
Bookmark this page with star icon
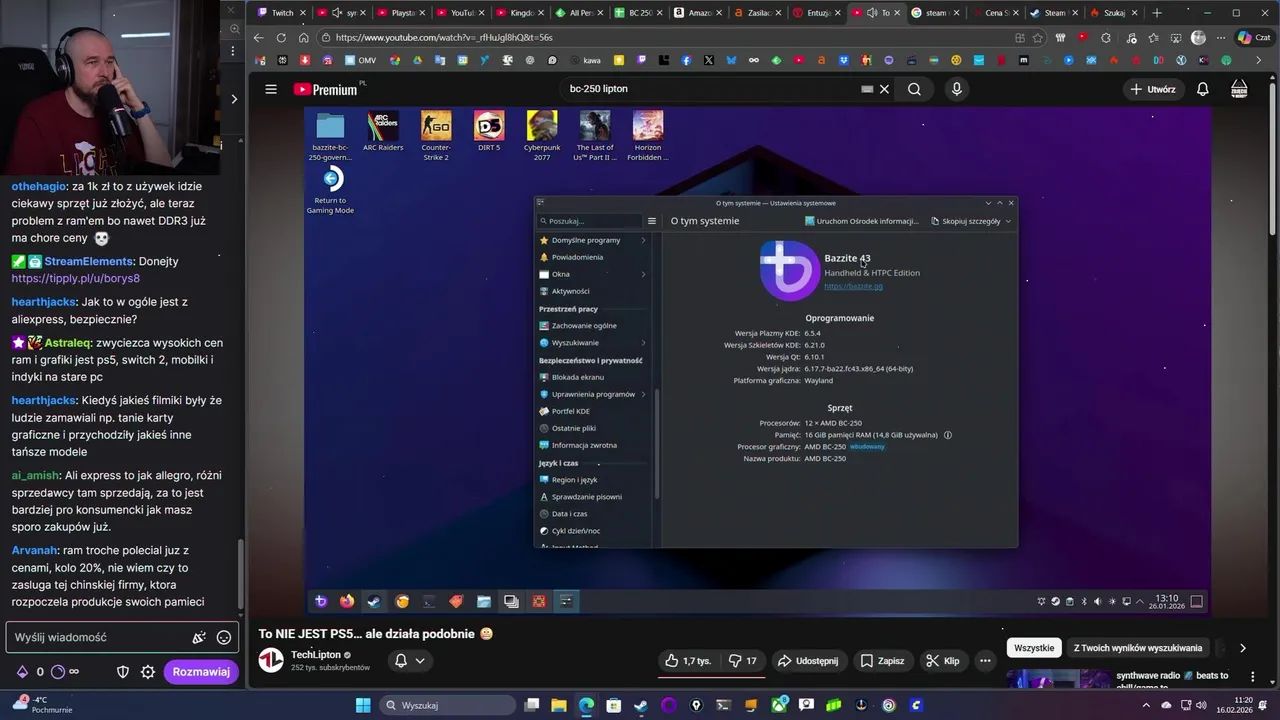1038,38
